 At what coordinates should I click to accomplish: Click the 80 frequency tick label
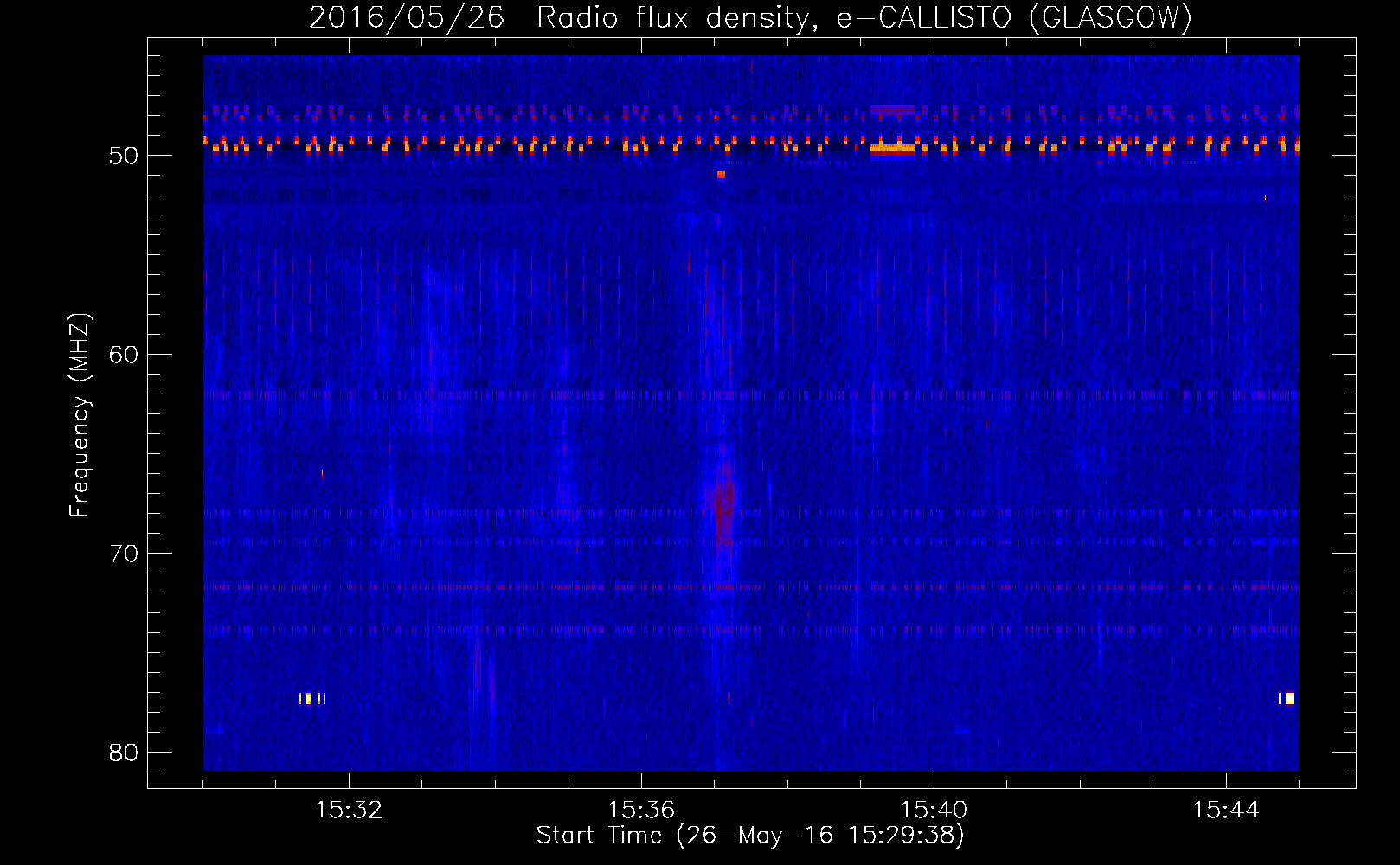(124, 753)
